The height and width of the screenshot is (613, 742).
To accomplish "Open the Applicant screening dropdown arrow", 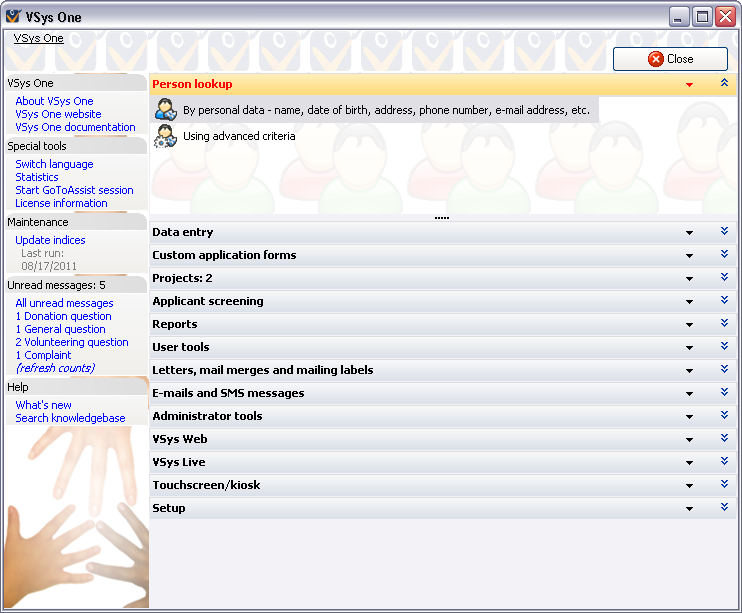I will click(689, 302).
